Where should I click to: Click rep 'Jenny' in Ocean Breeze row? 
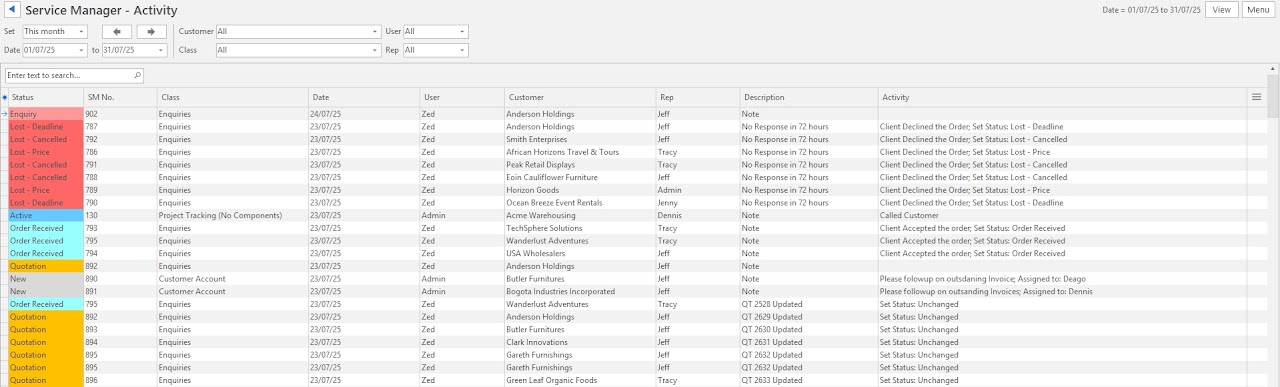[667, 203]
